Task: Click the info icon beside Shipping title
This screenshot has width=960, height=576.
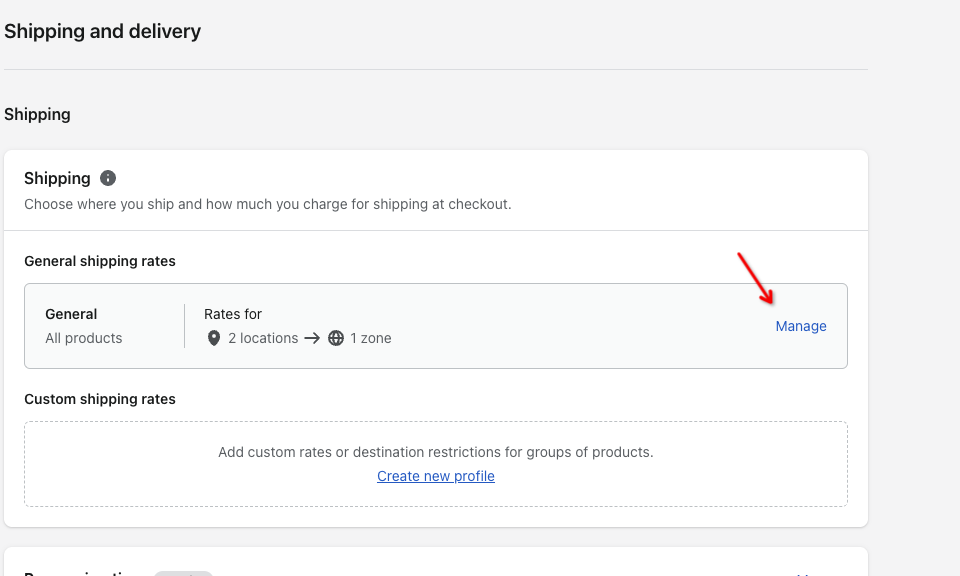Action: tap(108, 178)
